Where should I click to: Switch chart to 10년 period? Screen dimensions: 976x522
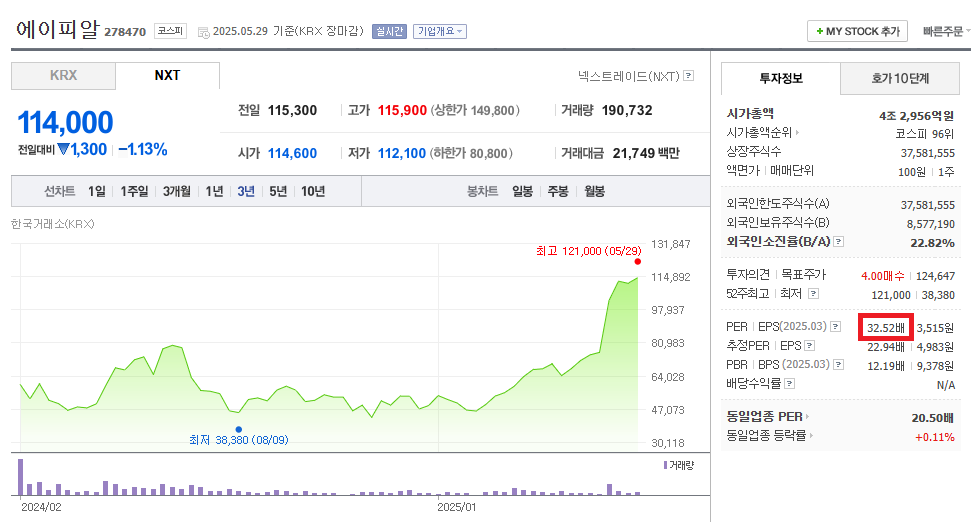pos(313,192)
